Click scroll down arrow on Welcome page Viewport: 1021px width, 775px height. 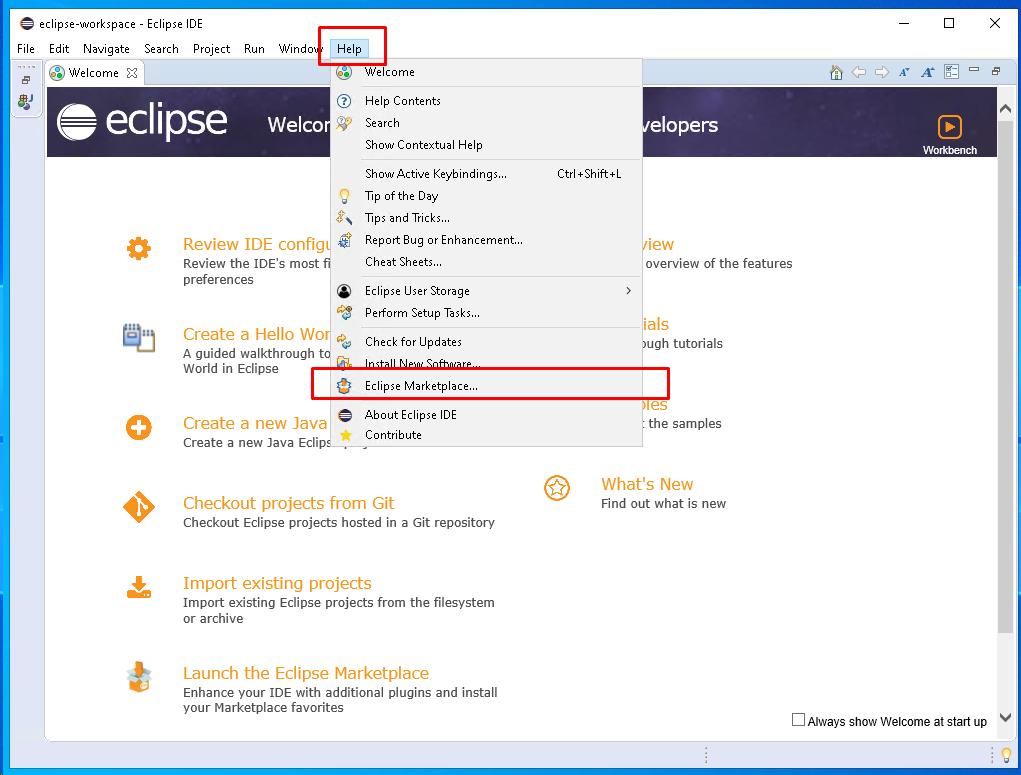click(1005, 718)
